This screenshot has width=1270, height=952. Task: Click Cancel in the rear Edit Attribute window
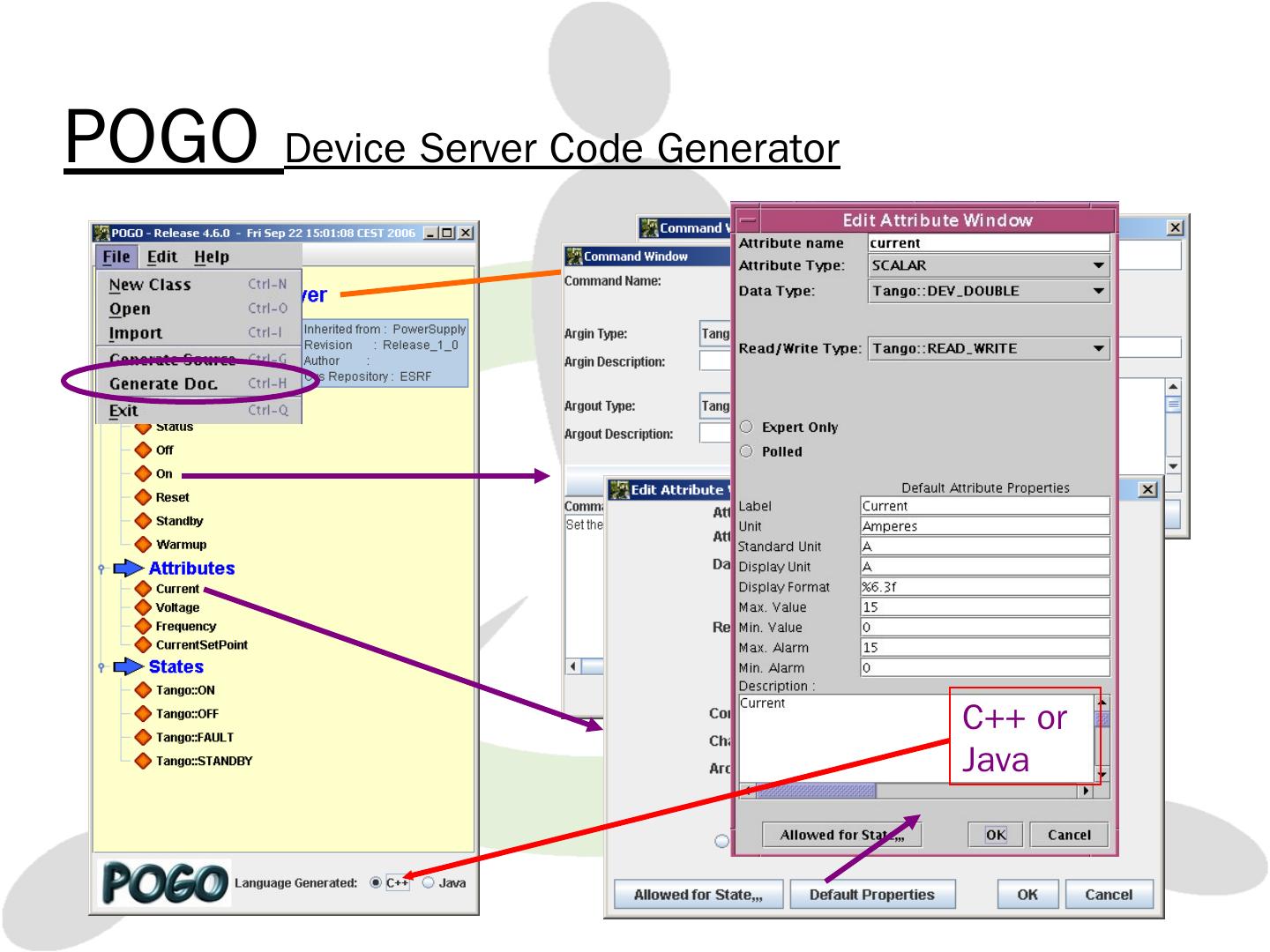tap(1109, 895)
